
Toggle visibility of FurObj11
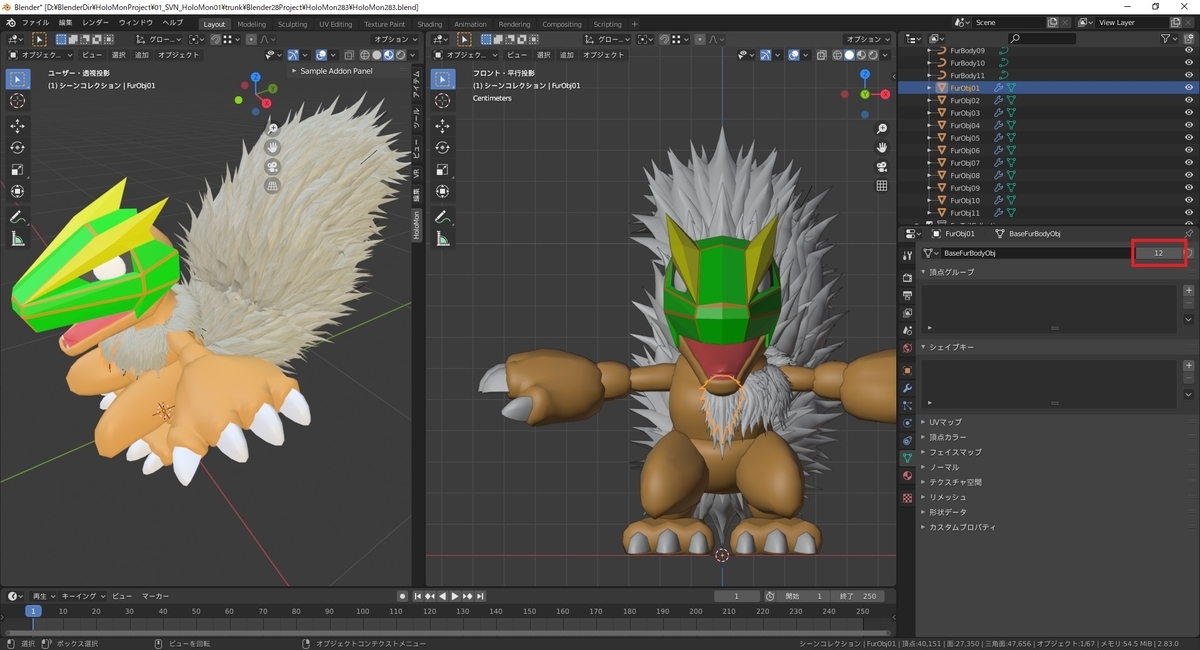point(1189,213)
